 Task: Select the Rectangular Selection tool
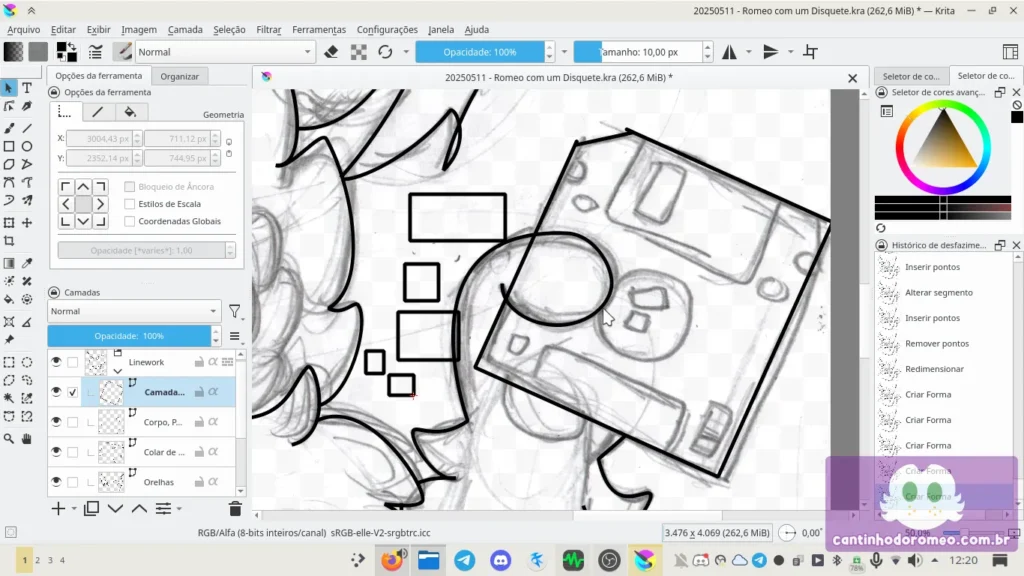tap(9, 362)
